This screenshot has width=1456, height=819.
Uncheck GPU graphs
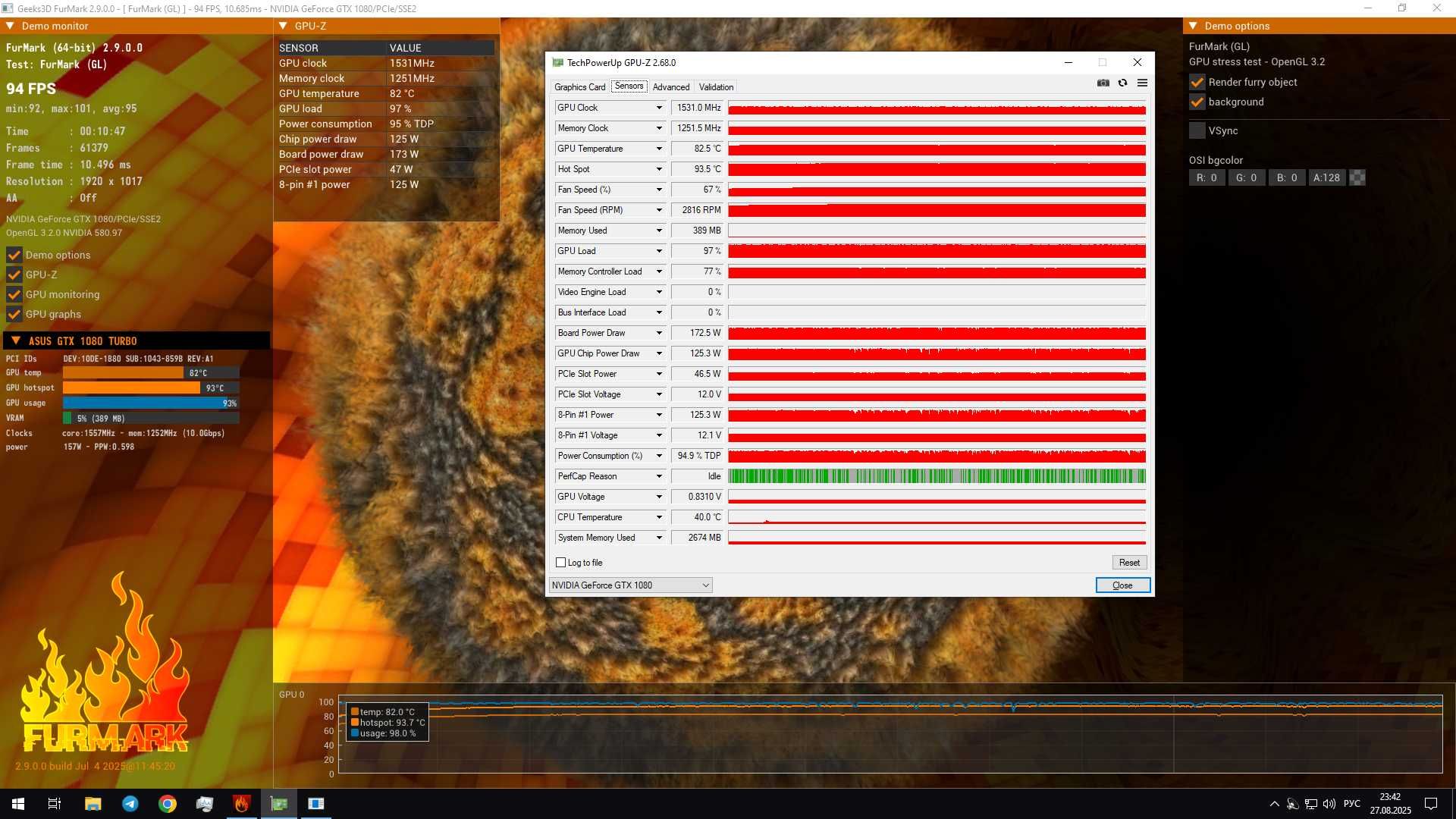point(14,314)
